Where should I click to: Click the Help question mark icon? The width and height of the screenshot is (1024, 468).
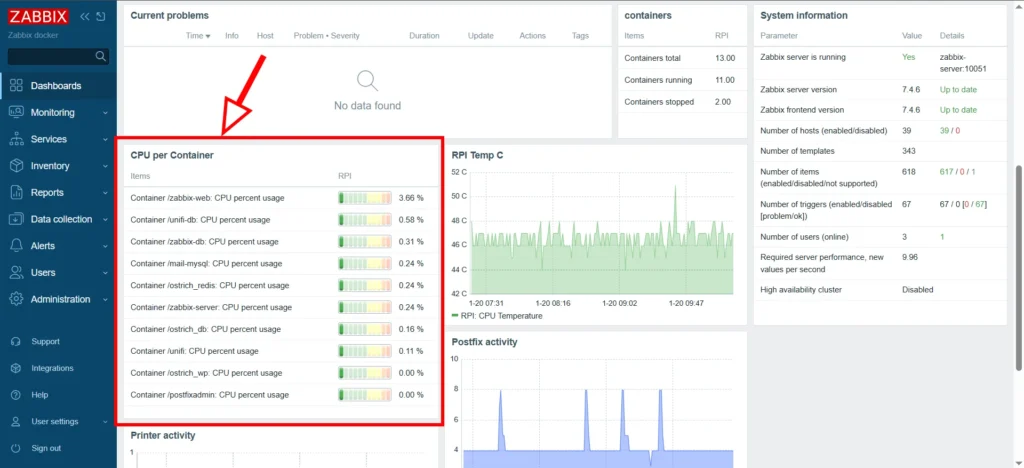coord(16,395)
